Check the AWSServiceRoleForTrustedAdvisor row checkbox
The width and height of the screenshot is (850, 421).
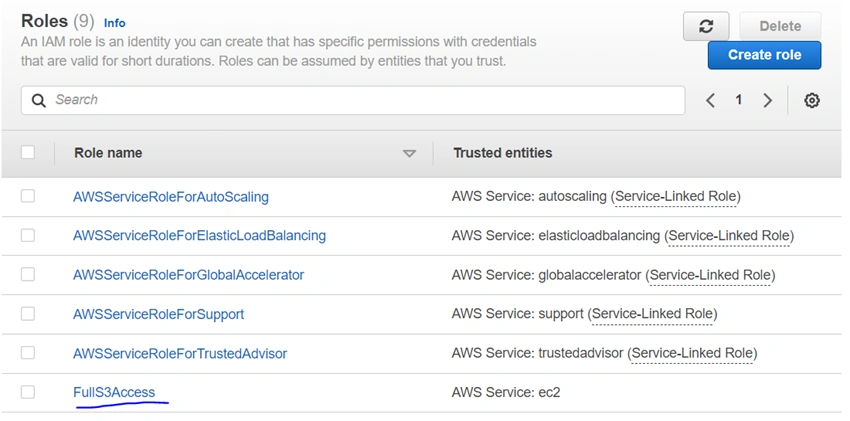(x=28, y=353)
